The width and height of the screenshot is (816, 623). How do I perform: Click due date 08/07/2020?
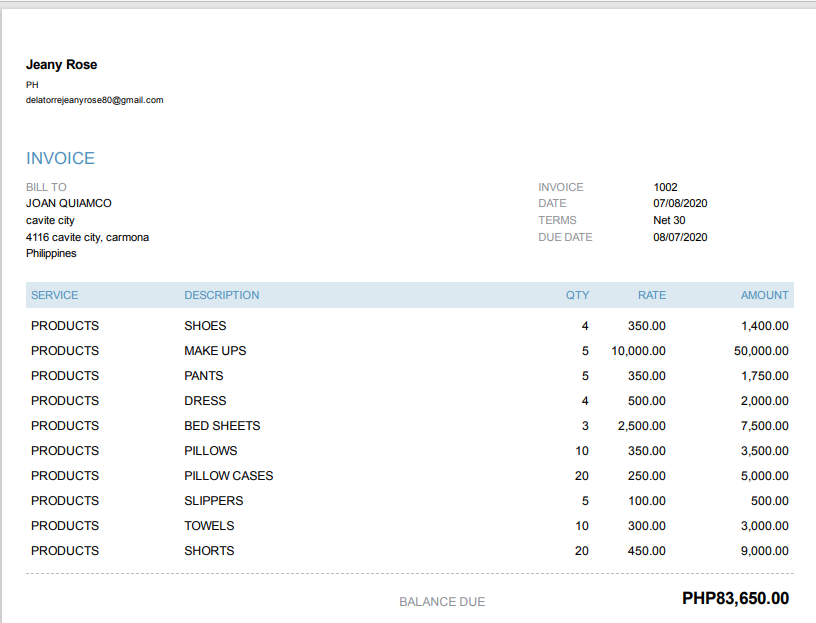[x=680, y=237]
